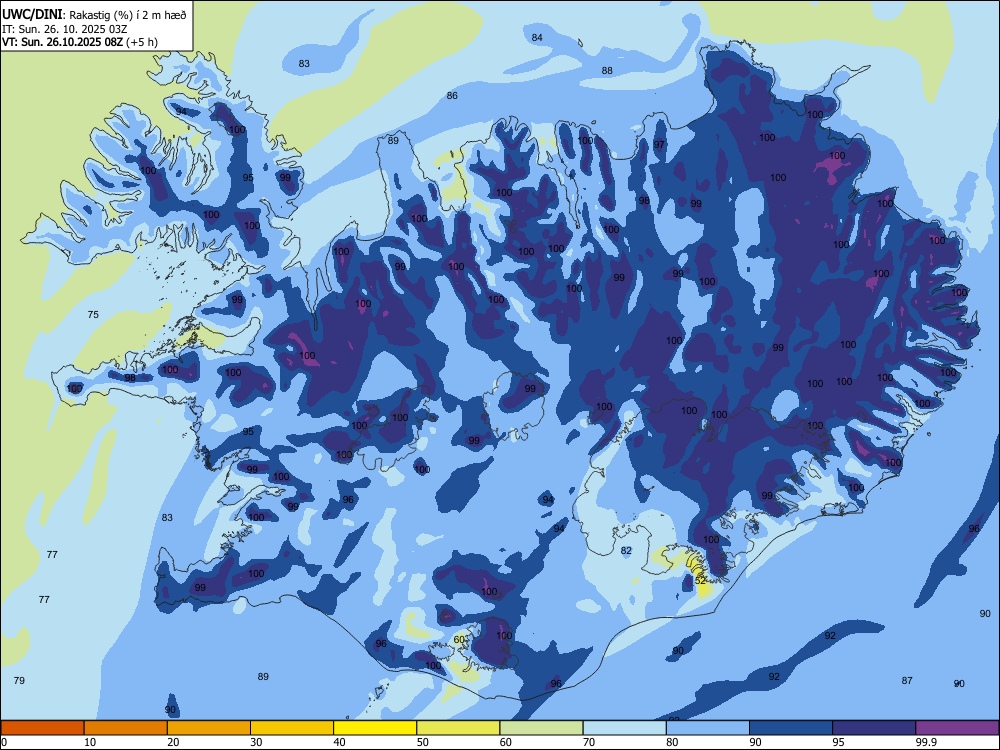Select the orange 10–20 legend color block
This screenshot has width=1000, height=750.
(x=126, y=728)
